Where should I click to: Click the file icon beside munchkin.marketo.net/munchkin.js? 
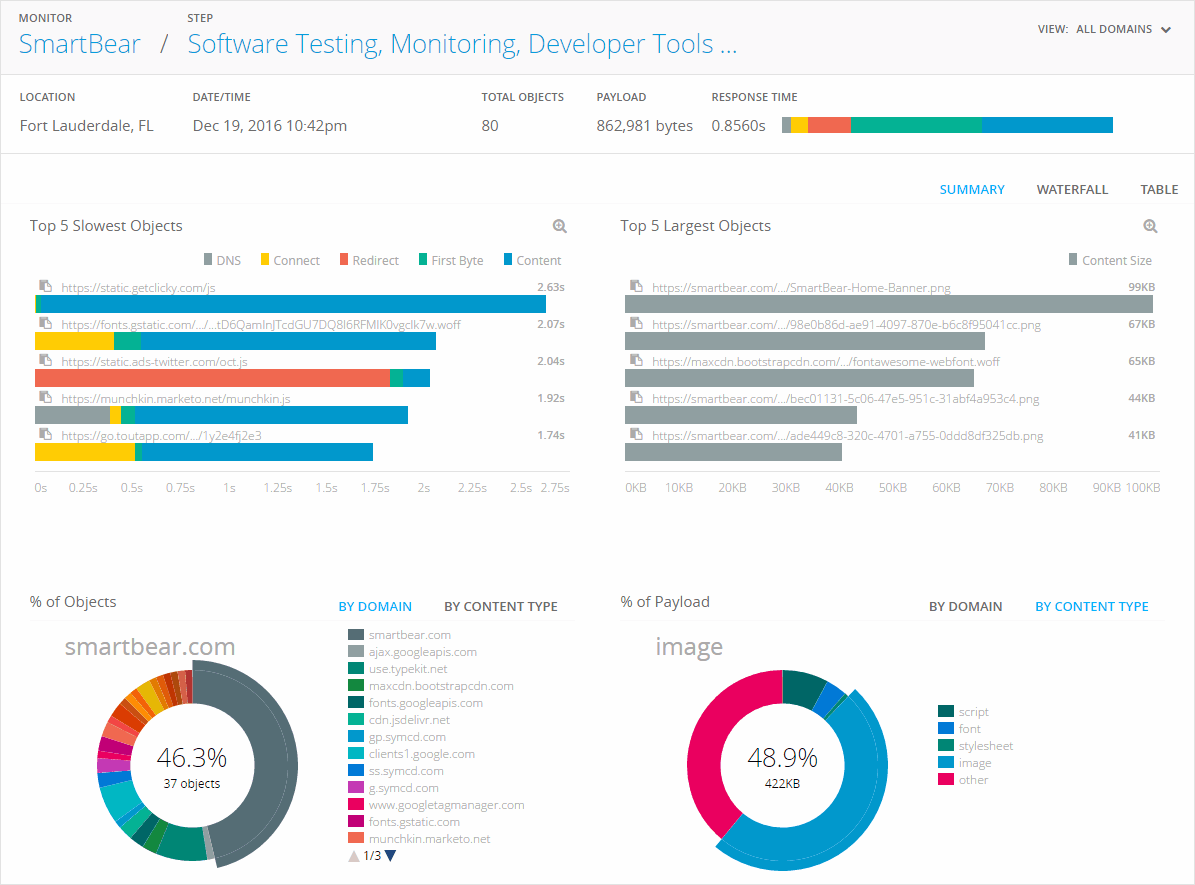(x=46, y=396)
